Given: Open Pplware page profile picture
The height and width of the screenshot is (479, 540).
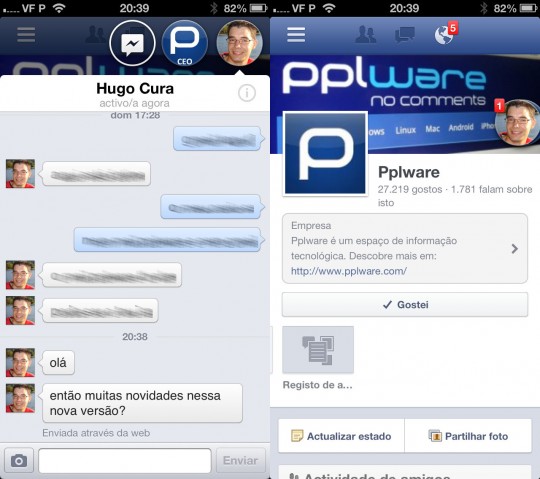Looking at the screenshot, I should click(325, 154).
